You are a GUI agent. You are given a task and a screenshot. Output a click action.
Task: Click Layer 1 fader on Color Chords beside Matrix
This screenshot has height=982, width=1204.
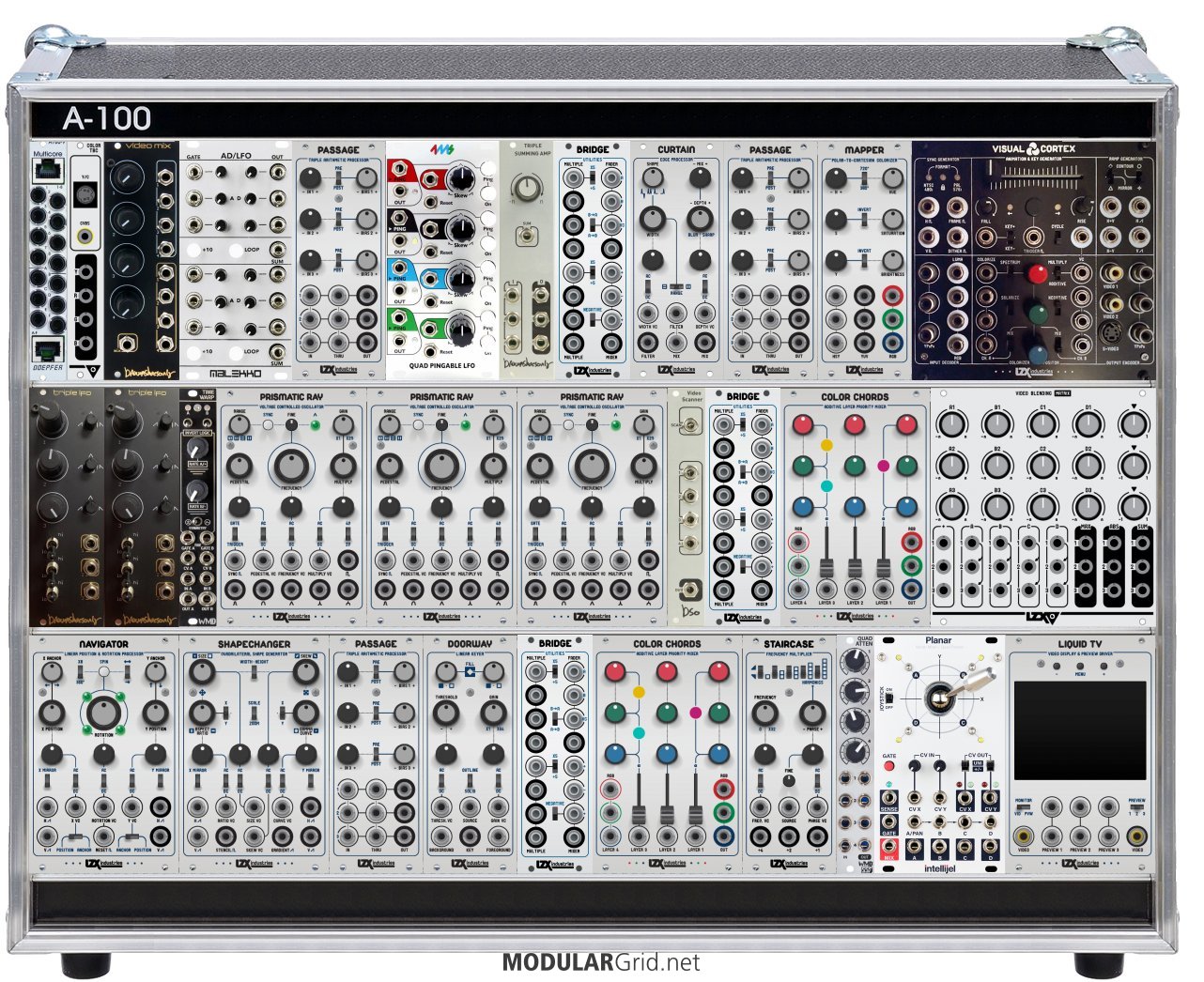point(883,570)
